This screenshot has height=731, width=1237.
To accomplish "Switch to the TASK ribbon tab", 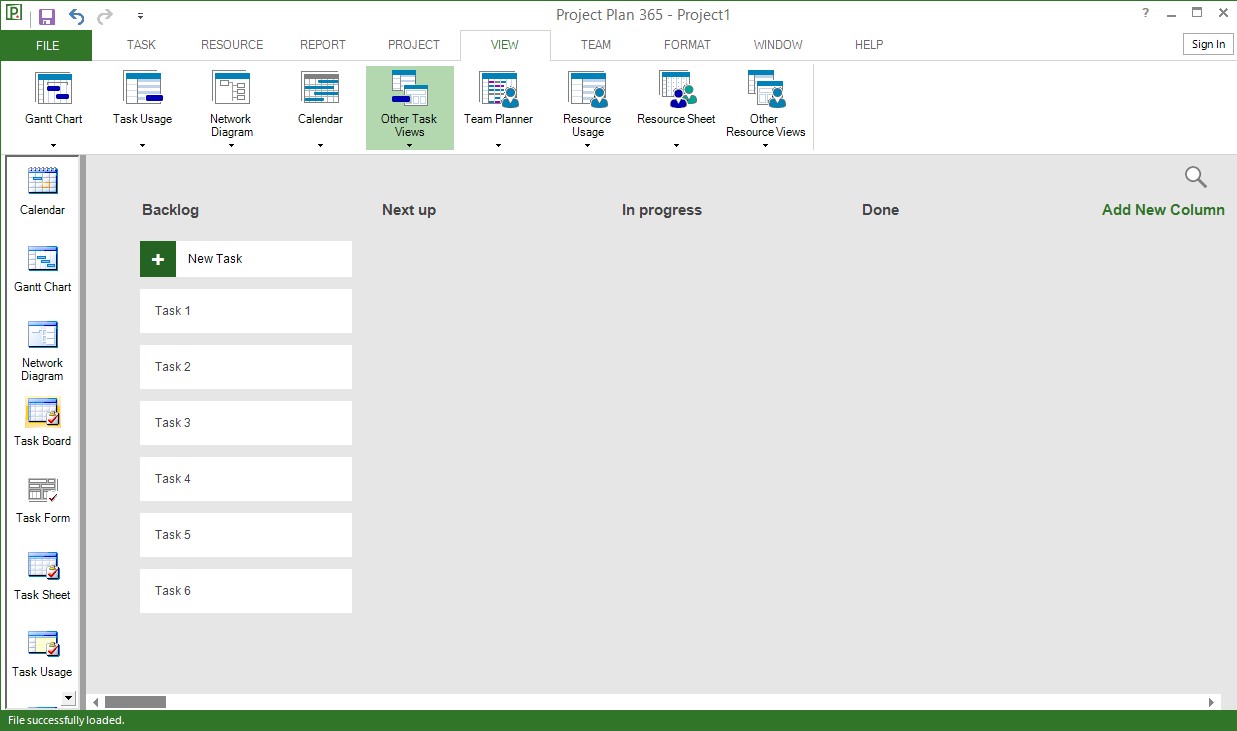I will 141,45.
